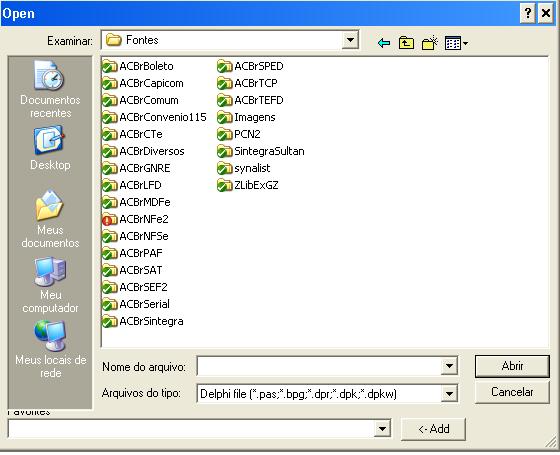
Task: Open Documentos recentes in the places bar
Action: point(50,89)
